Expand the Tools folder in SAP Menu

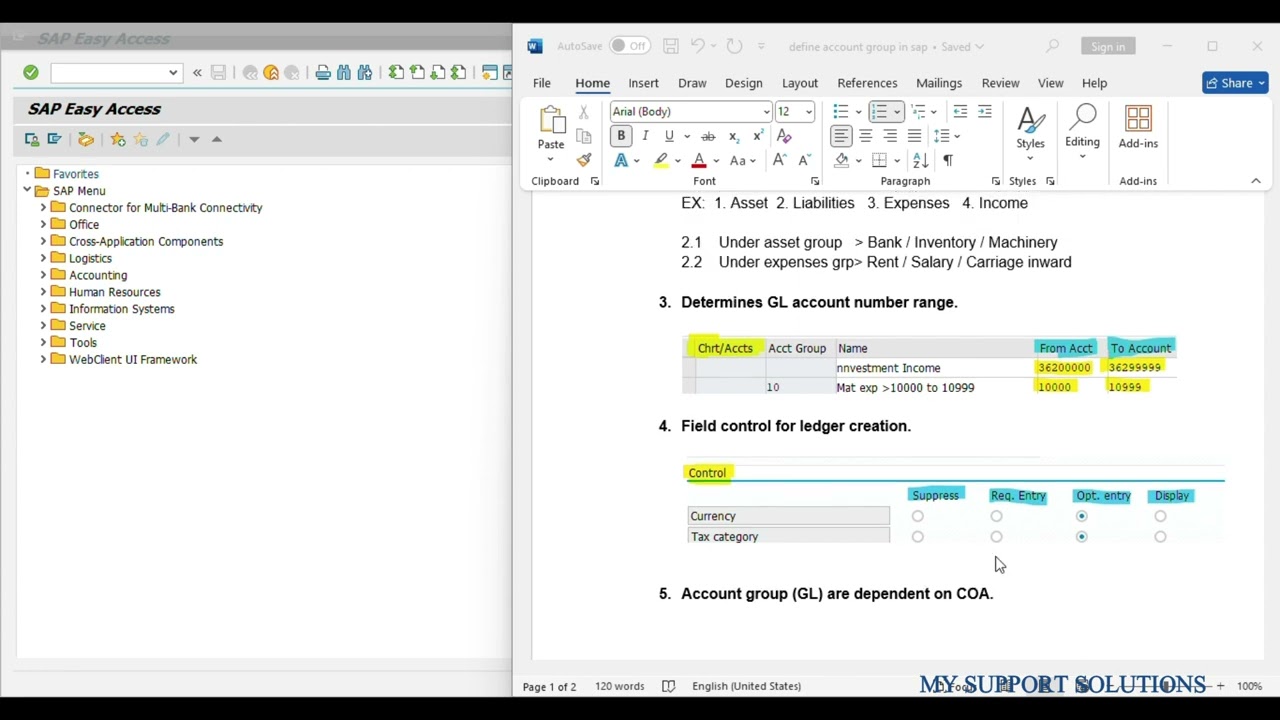pos(43,342)
